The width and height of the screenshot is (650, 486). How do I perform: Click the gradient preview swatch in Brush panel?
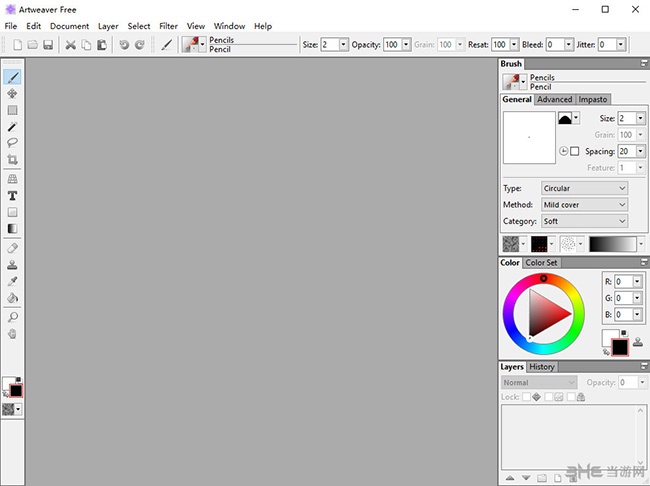click(613, 244)
